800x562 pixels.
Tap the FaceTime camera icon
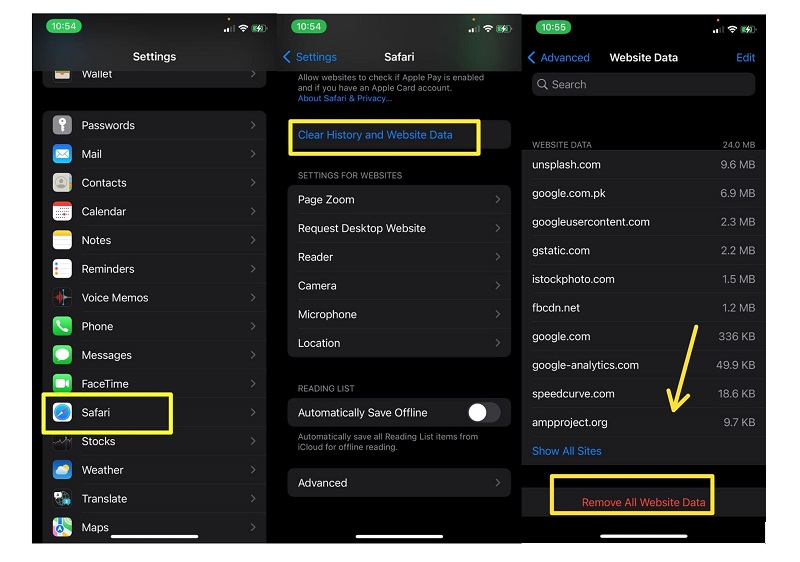coord(62,383)
